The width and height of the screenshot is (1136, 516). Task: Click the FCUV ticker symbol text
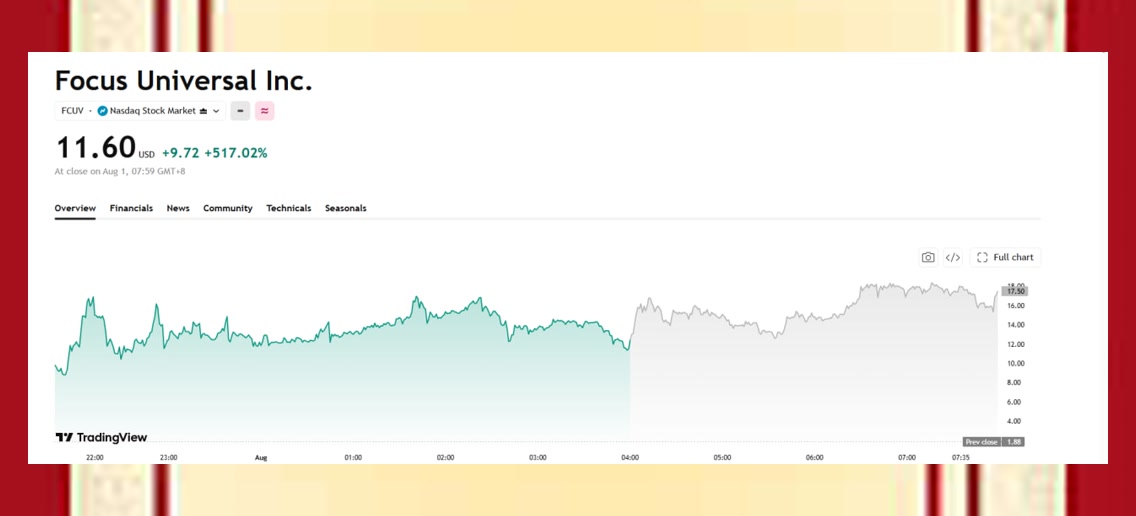tap(72, 111)
